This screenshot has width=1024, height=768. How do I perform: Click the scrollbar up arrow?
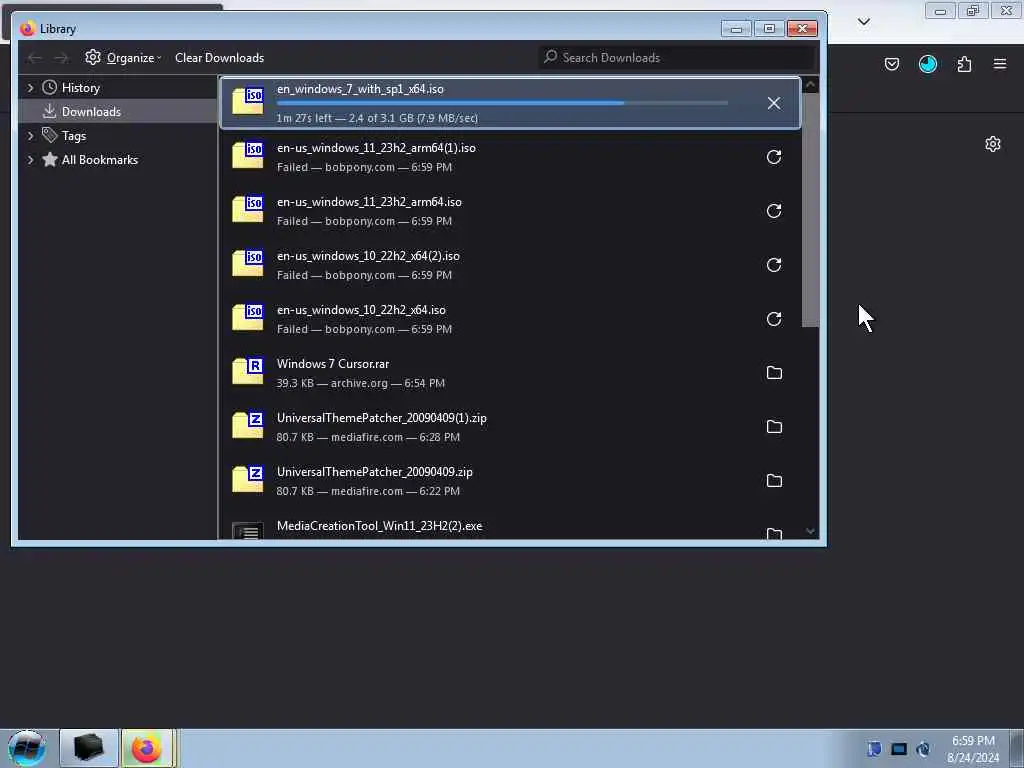(x=810, y=85)
